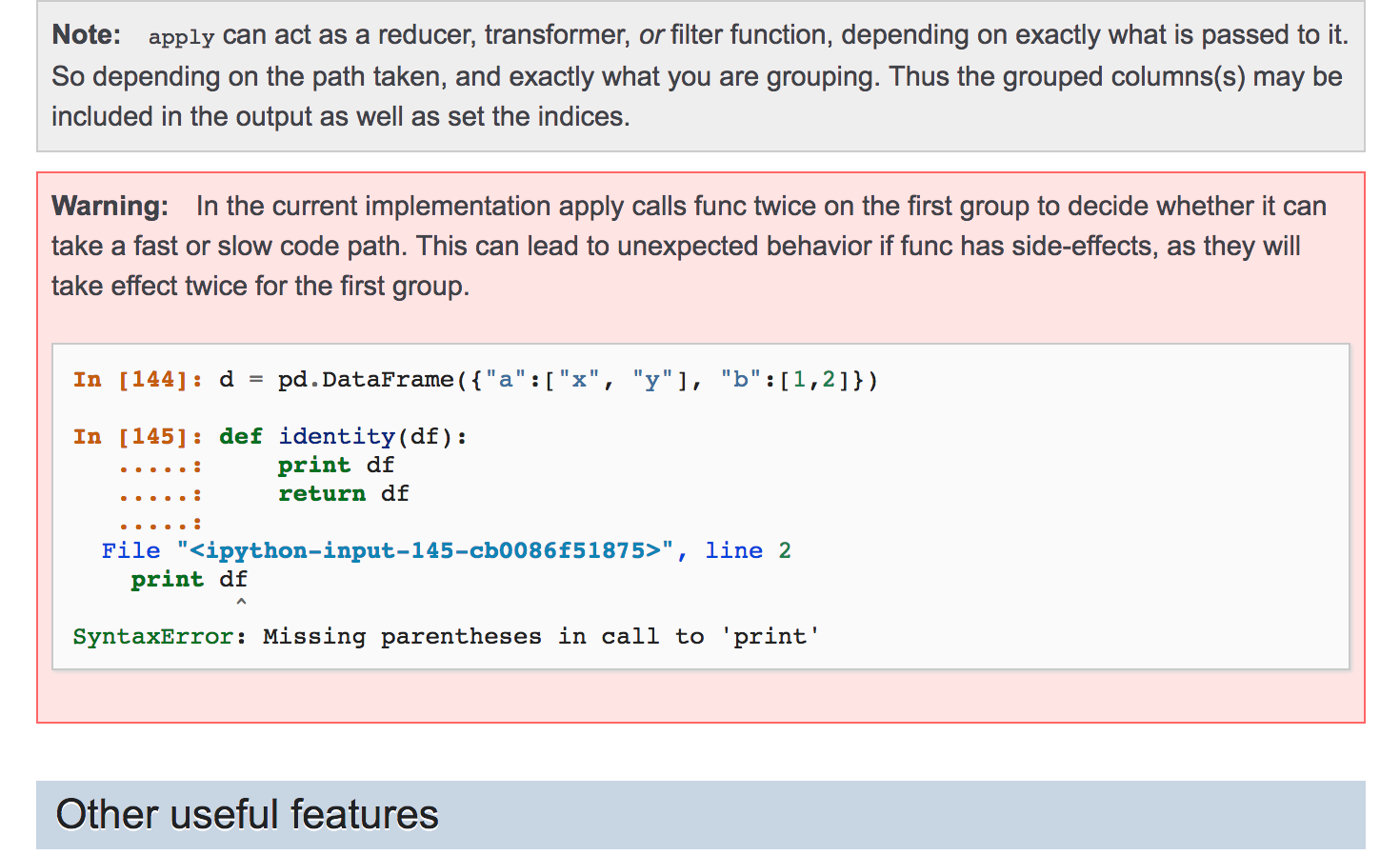
Task: Click 'pd.DataFrame' in the code line
Action: coord(366,380)
